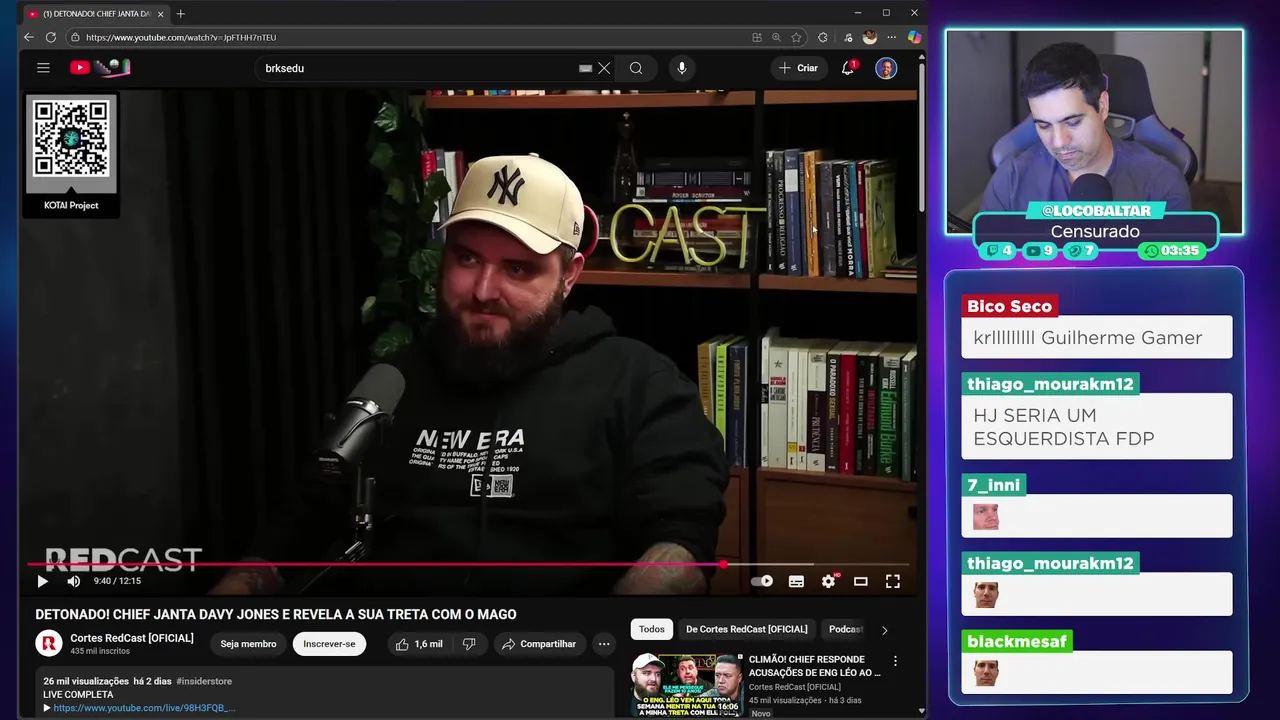The height and width of the screenshot is (720, 1280).
Task: Open the media control music icon
Action: point(848,37)
